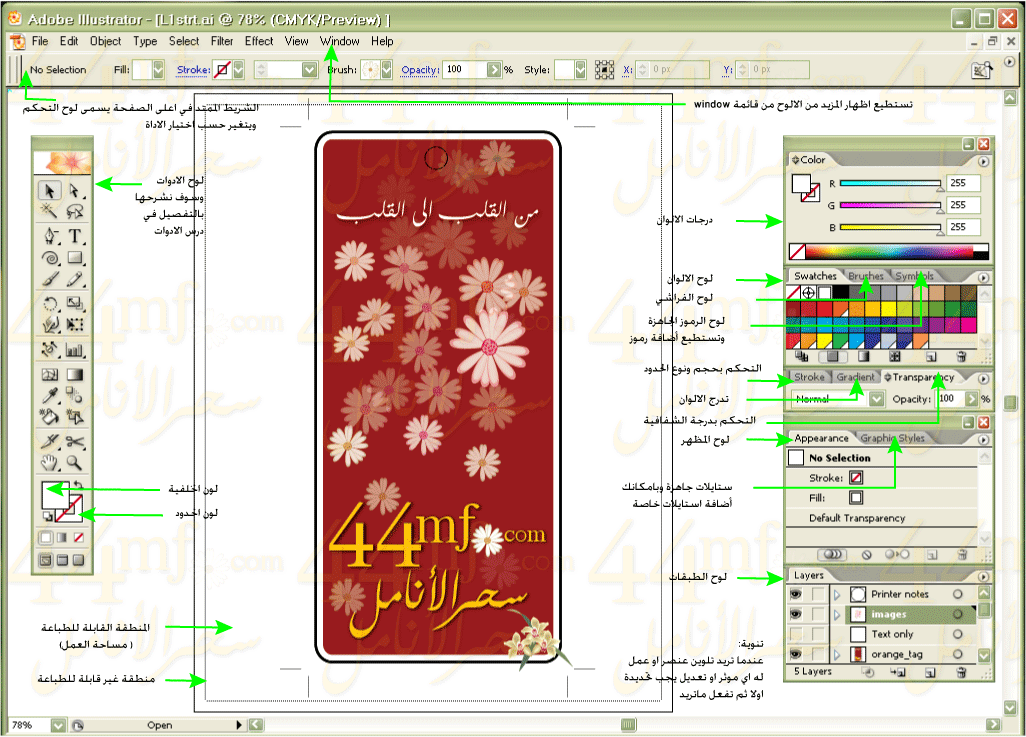Click Reduce to Basic Appearance button
This screenshot has width=1026, height=737.
898,554
